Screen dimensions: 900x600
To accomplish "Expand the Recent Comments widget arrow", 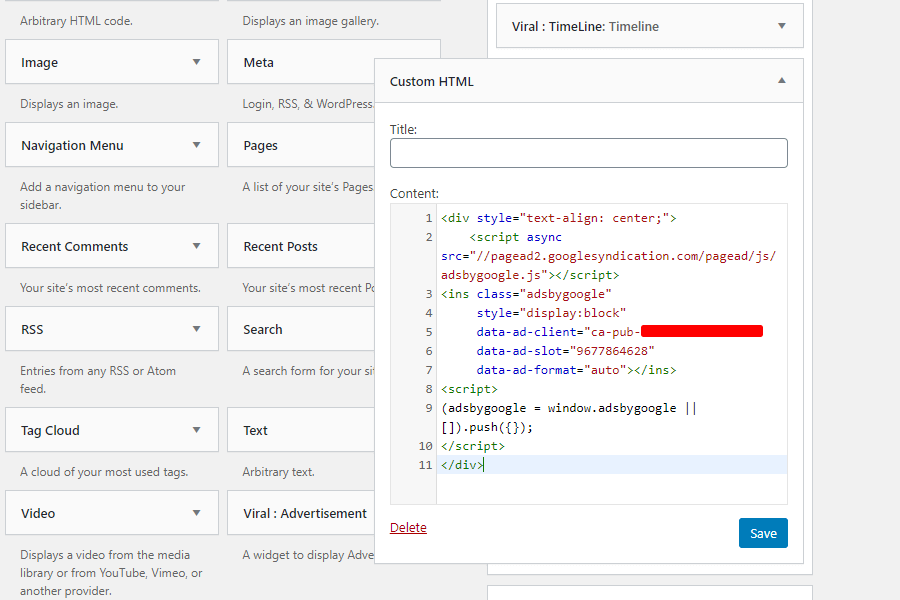I will (x=196, y=246).
